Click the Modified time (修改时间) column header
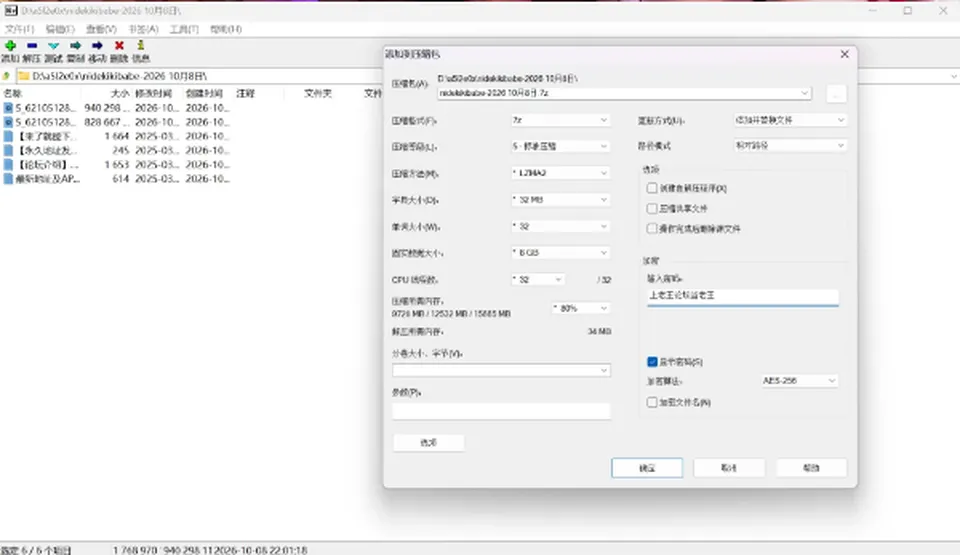Viewport: 960px width, 555px height. coord(153,93)
